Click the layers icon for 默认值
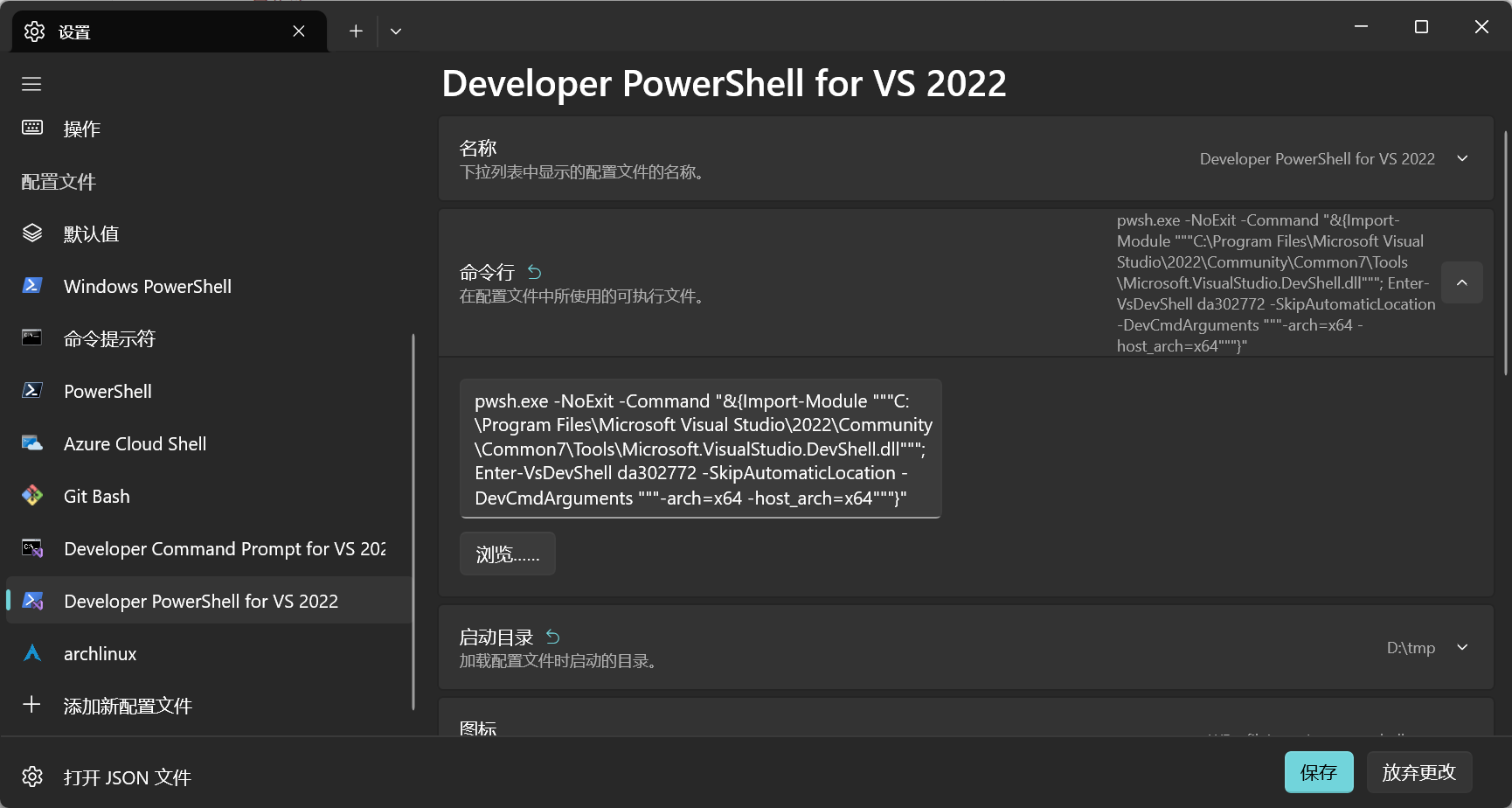The height and width of the screenshot is (808, 1512). click(32, 233)
